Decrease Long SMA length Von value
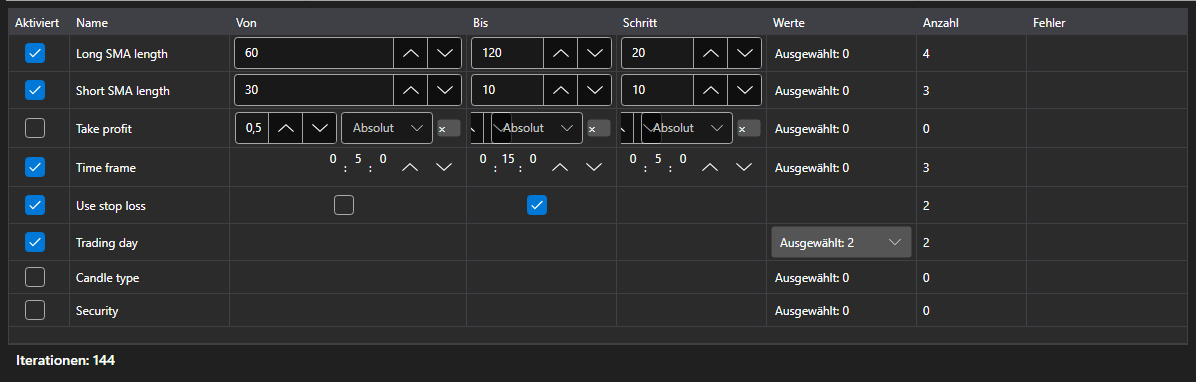The height and width of the screenshot is (382, 1196). [x=444, y=53]
